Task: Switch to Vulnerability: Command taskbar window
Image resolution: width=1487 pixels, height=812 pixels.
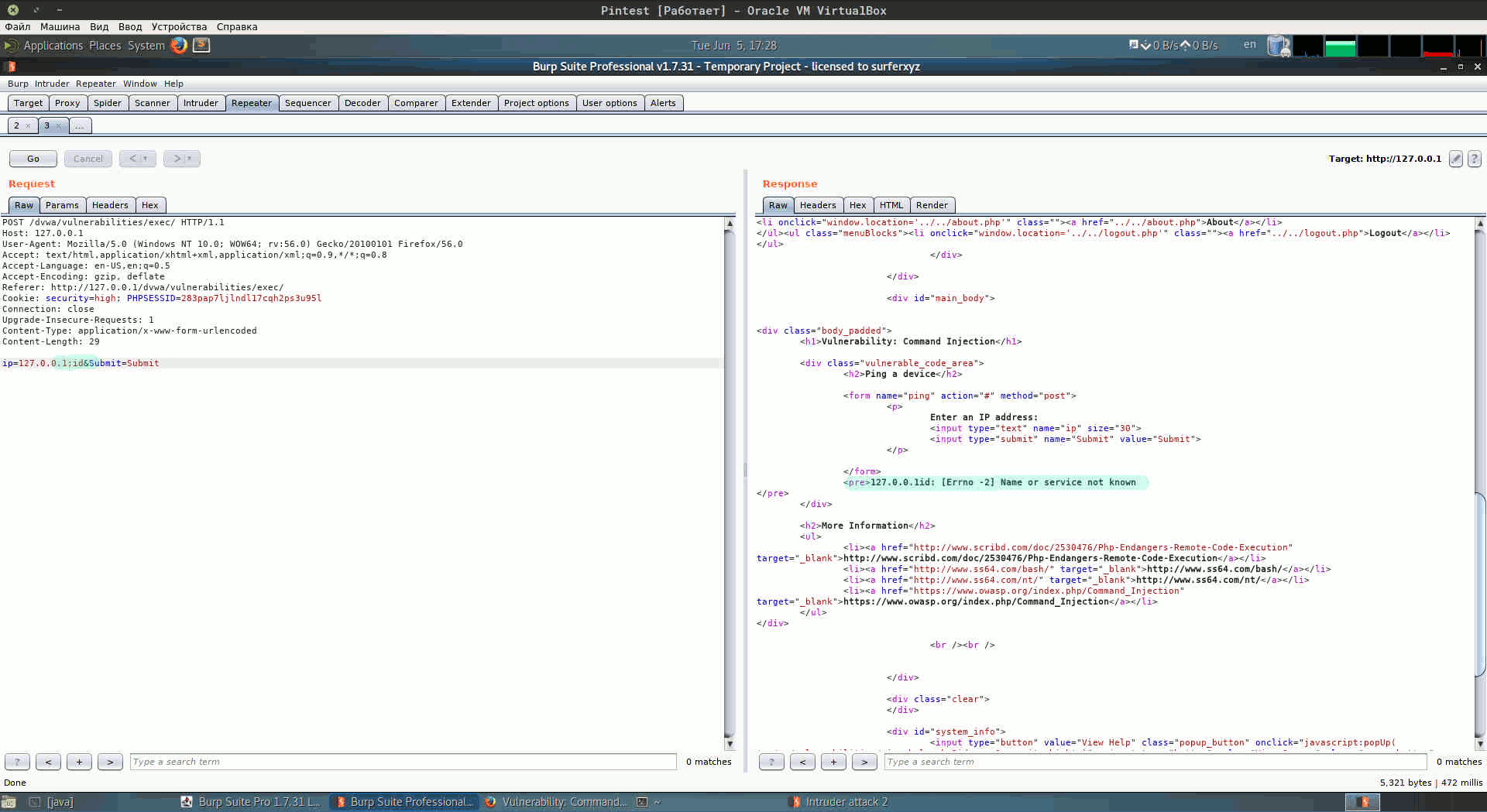Action: (556, 802)
